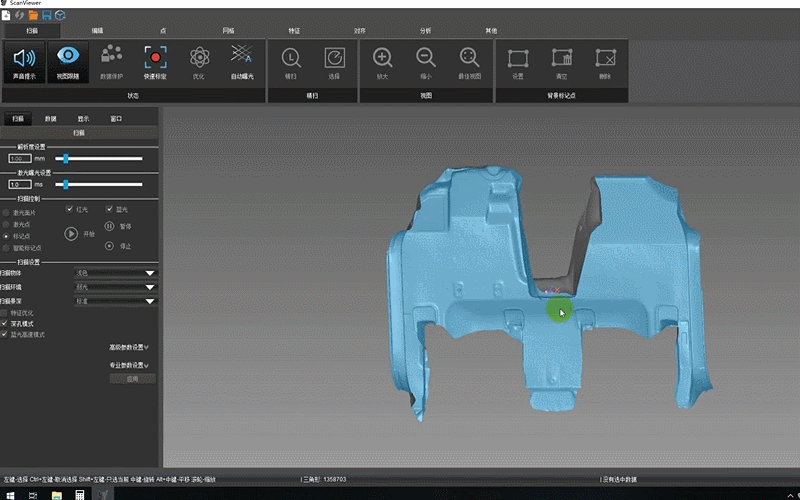Click the resolution setting (解析度设置) slider handle

point(66,158)
